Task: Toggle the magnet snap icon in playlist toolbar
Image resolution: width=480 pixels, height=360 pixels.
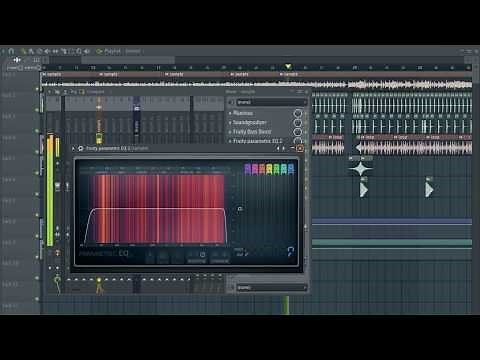Action: [x=11, y=51]
